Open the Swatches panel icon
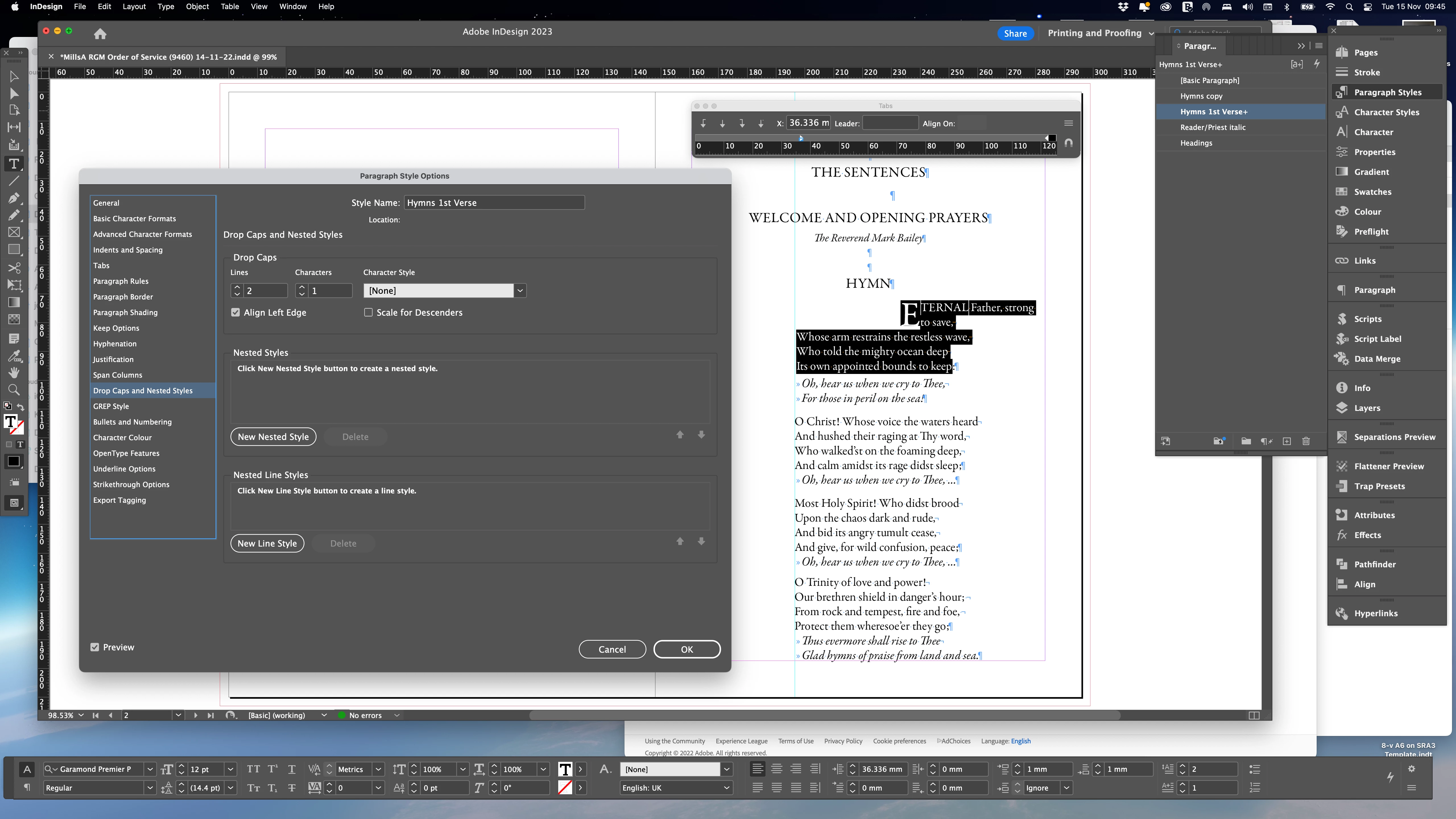The image size is (1456, 819). (x=1342, y=192)
